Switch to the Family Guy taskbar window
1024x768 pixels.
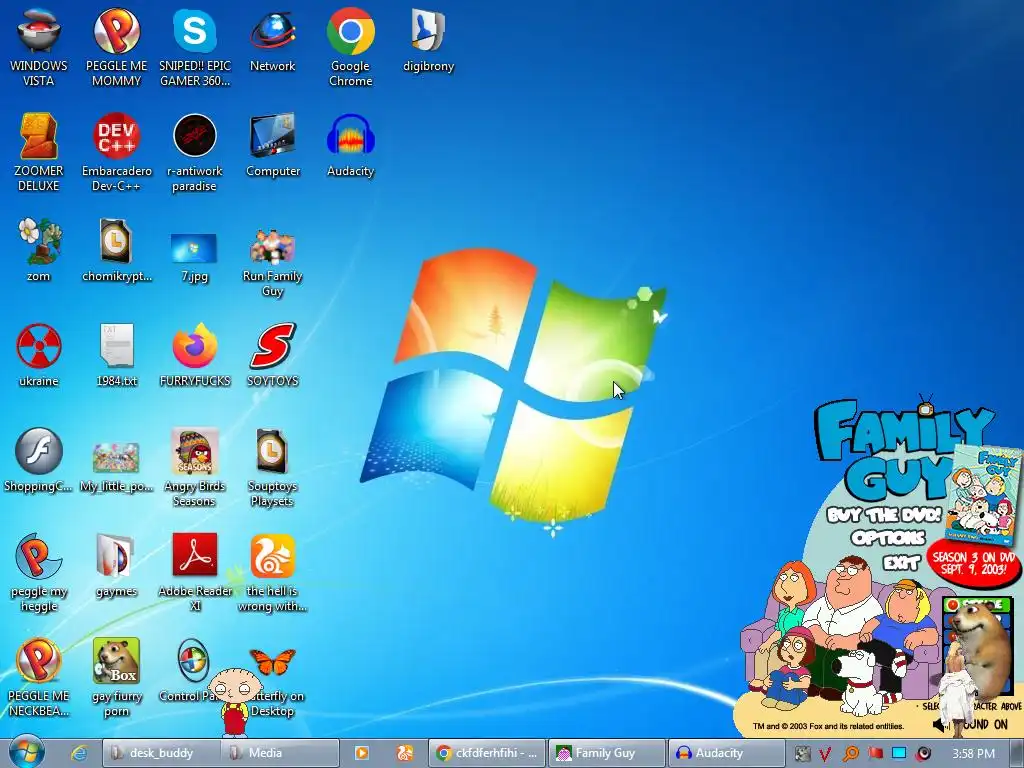[x=606, y=753]
